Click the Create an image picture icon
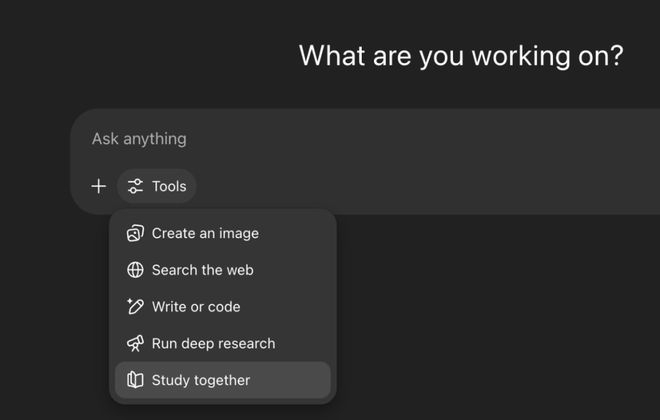The image size is (660, 420). coord(135,233)
